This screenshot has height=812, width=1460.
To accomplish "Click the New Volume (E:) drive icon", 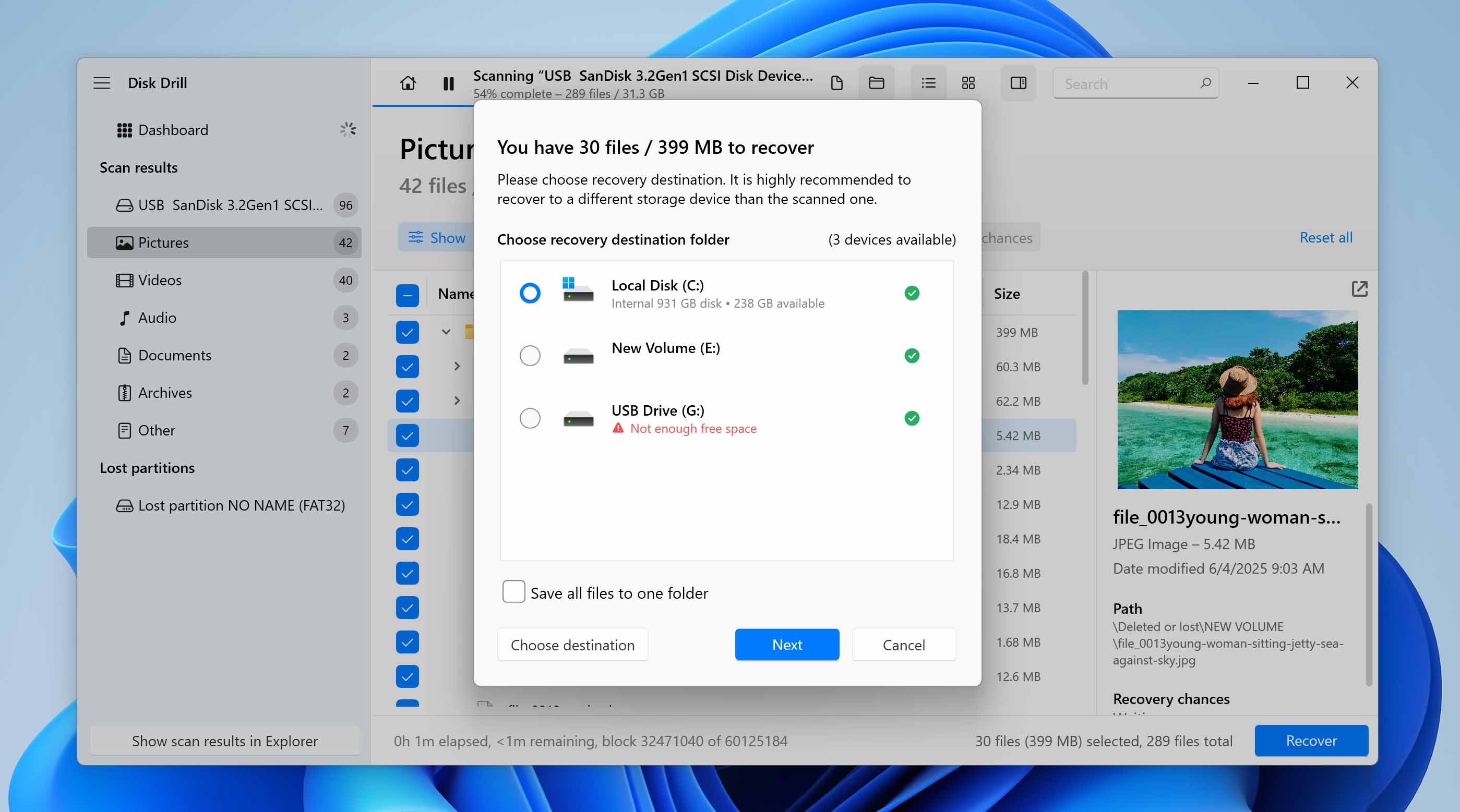I will click(x=578, y=356).
